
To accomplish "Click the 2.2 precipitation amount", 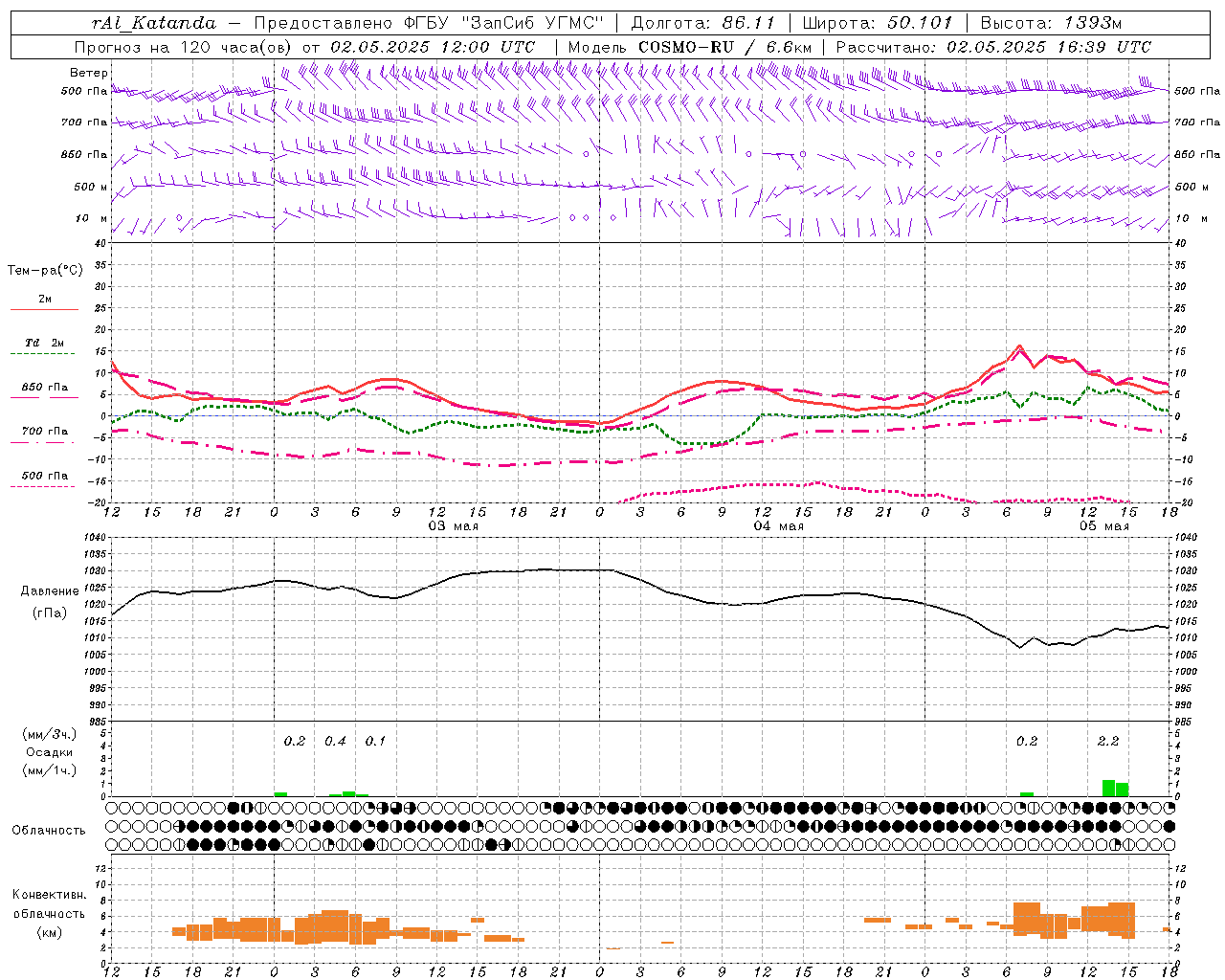I will (1108, 742).
